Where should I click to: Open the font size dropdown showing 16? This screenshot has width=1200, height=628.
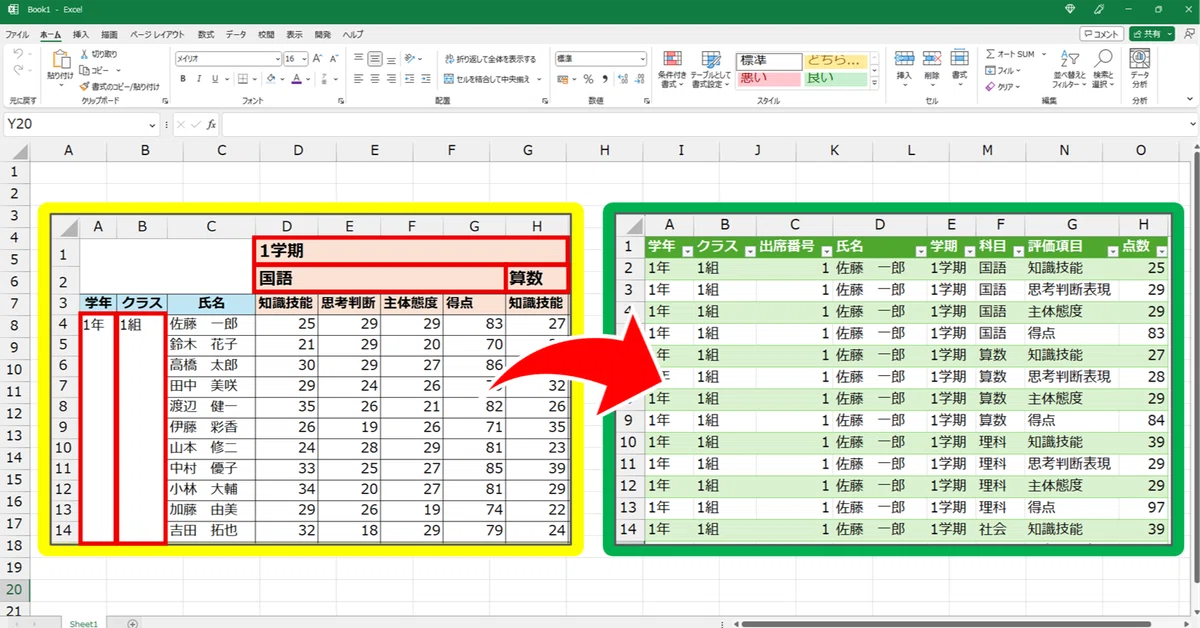click(304, 59)
